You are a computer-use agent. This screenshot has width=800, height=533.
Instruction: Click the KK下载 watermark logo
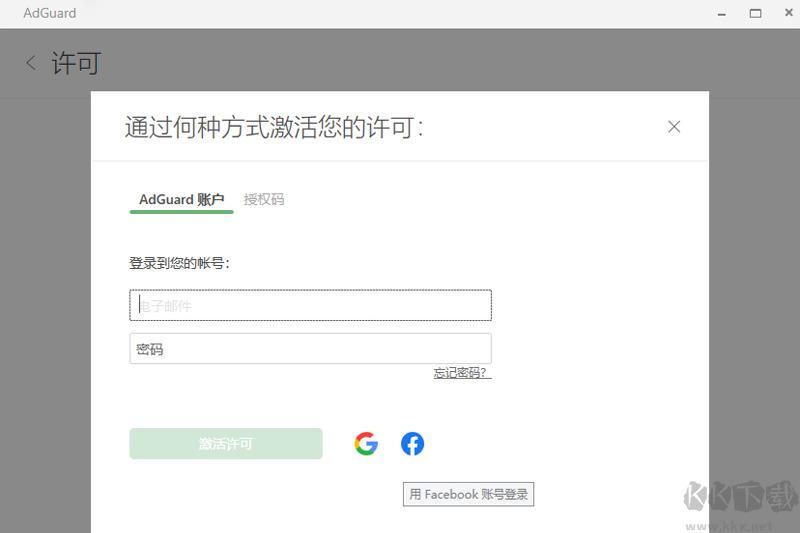[x=740, y=498]
